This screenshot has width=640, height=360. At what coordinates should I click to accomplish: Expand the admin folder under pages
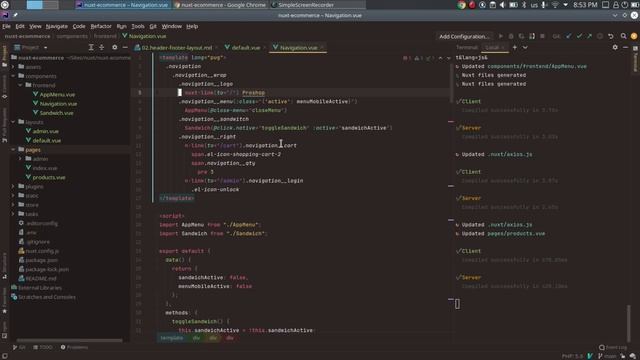[x=20, y=159]
